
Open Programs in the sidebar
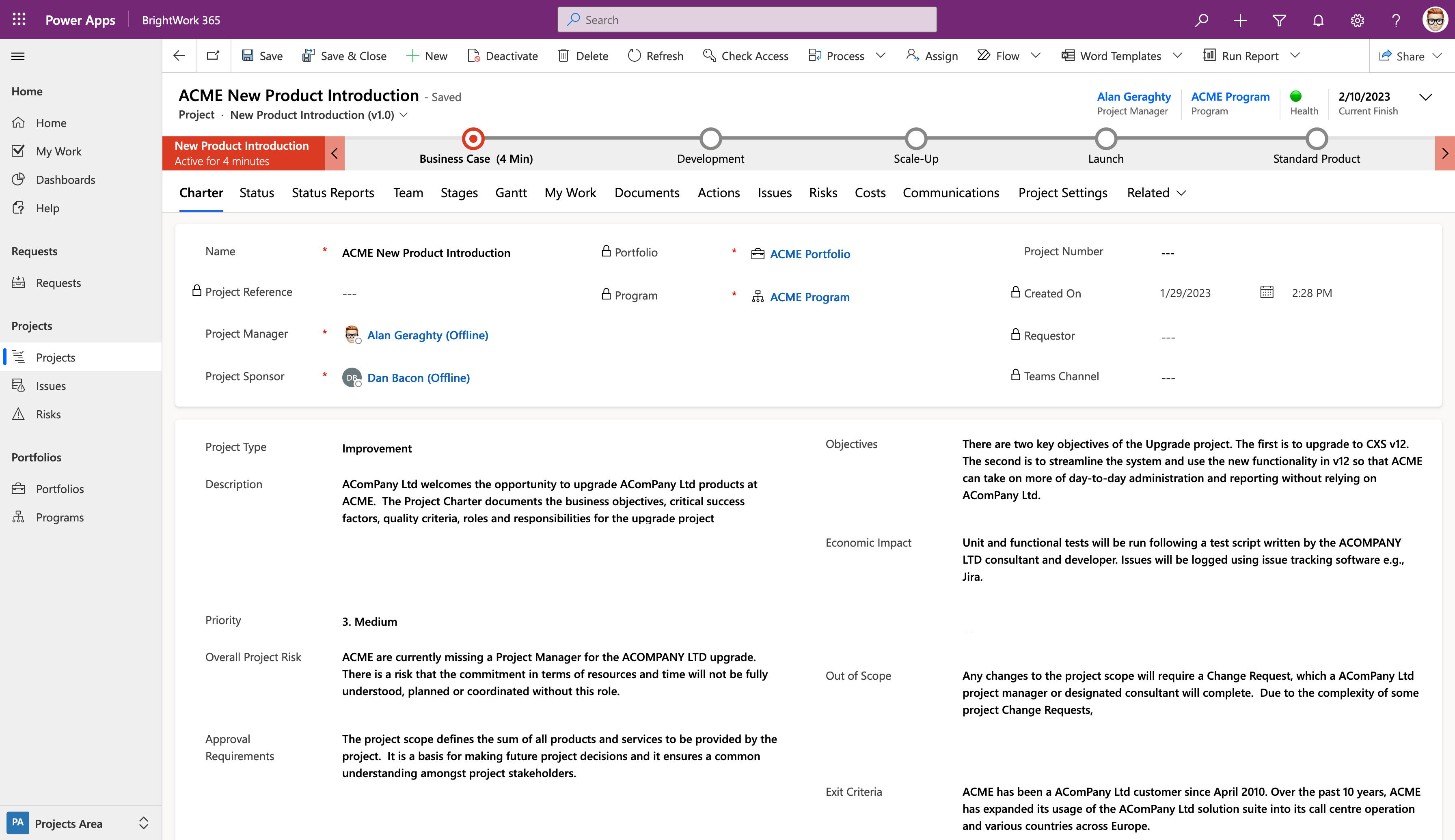[x=81, y=517]
